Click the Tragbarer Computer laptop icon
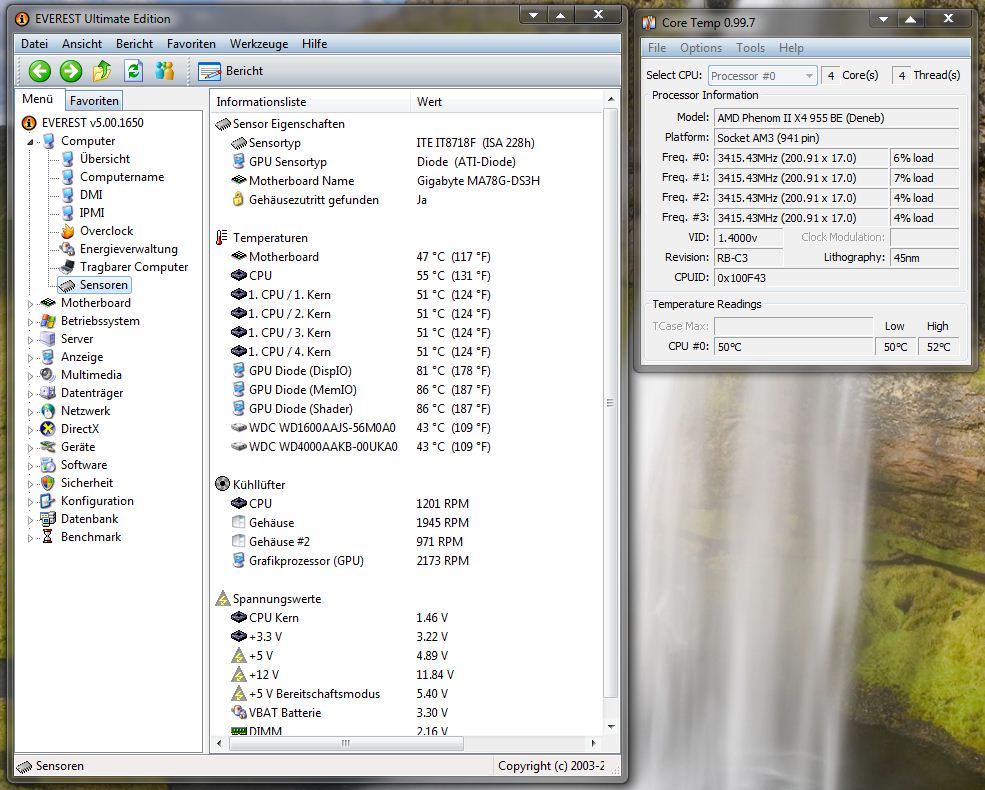The width and height of the screenshot is (985, 790). [x=68, y=267]
